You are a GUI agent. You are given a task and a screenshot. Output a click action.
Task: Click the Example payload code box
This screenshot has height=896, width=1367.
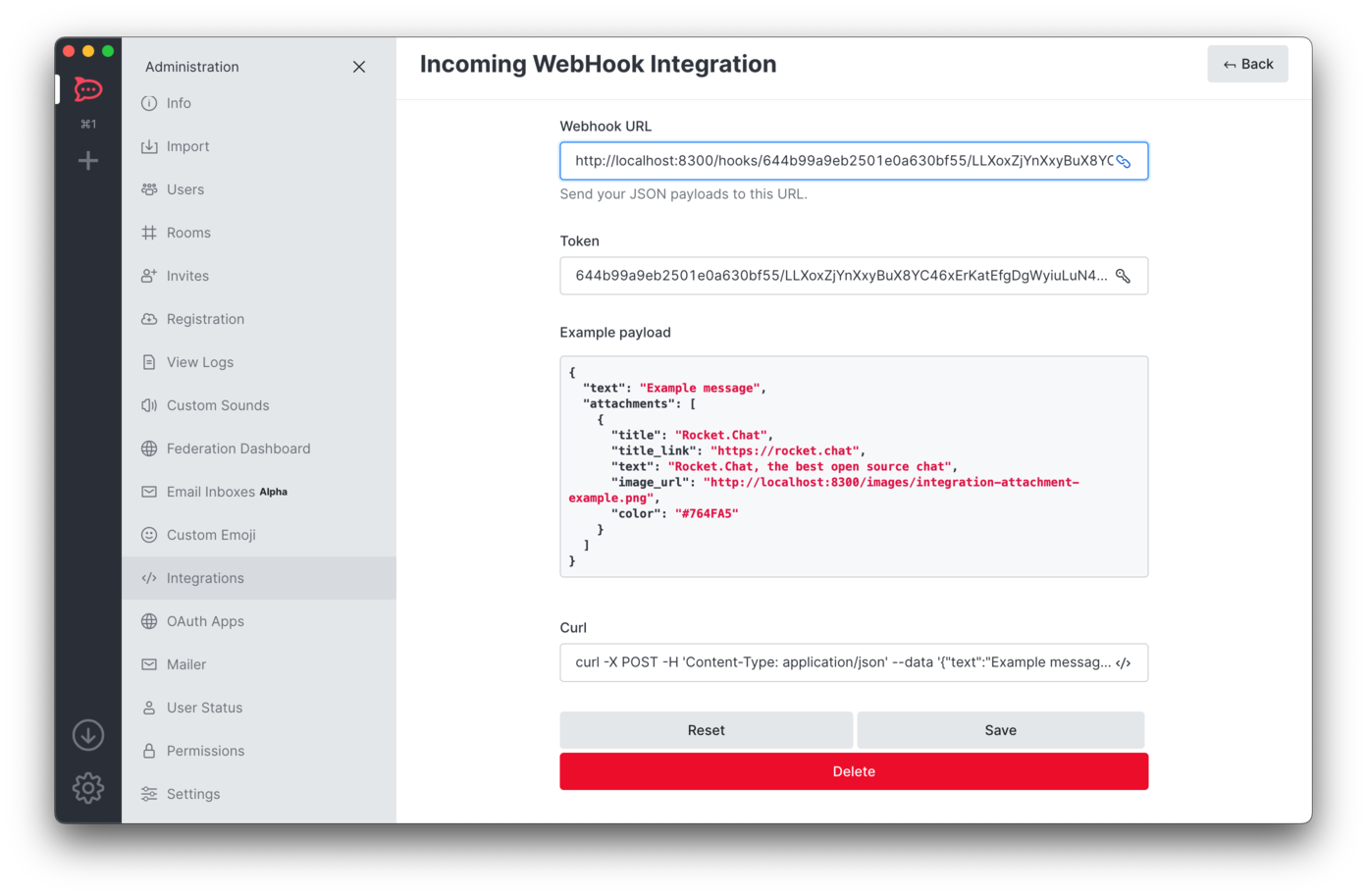(x=854, y=466)
